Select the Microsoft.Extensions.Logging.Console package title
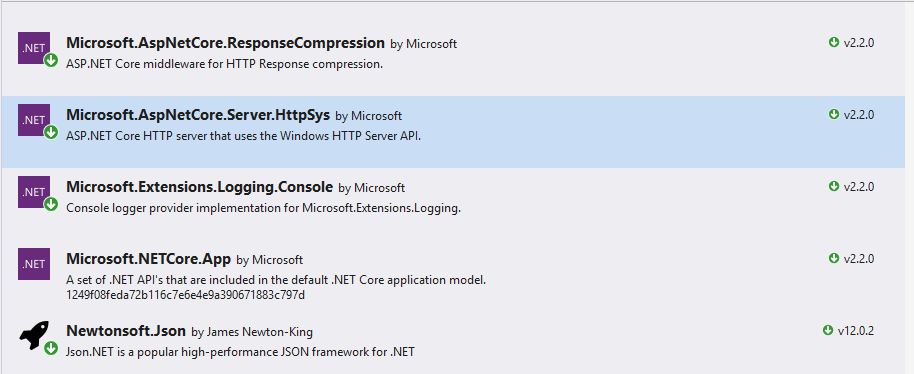Image resolution: width=914 pixels, height=374 pixels. pyautogui.click(x=199, y=188)
